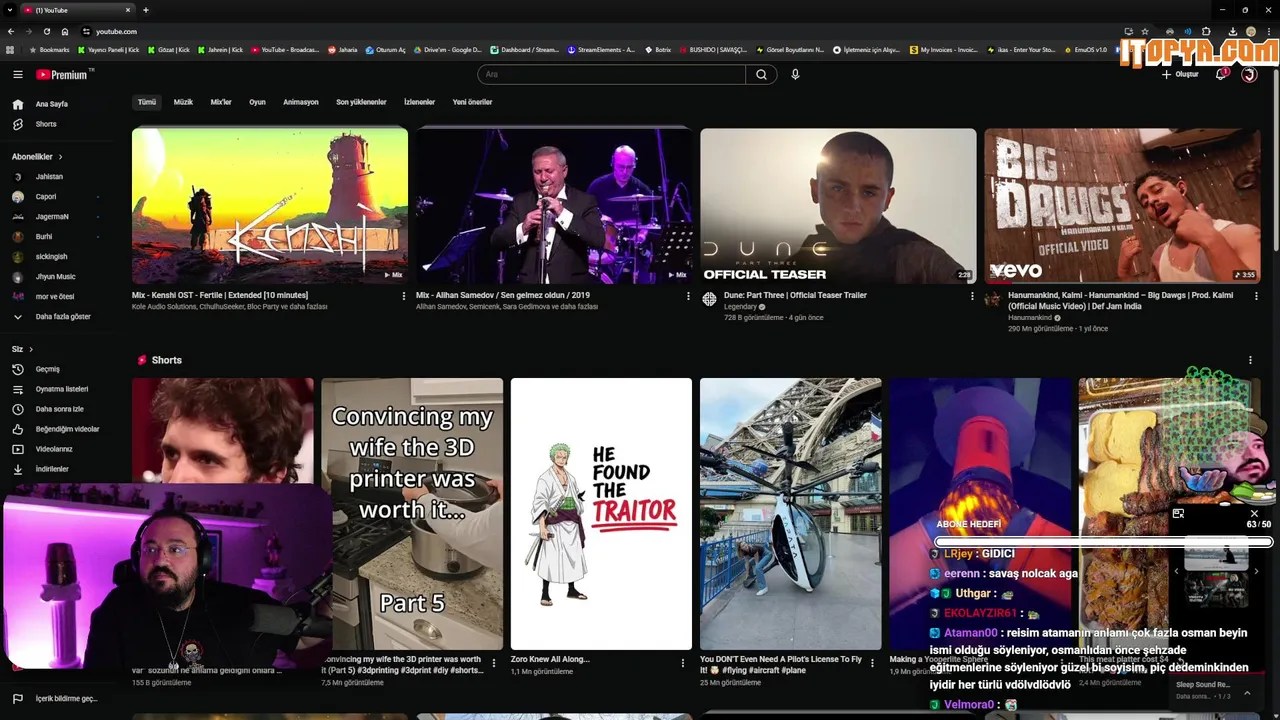The width and height of the screenshot is (1280, 720).
Task: Select the Mix'ler filter chip
Action: tap(221, 102)
